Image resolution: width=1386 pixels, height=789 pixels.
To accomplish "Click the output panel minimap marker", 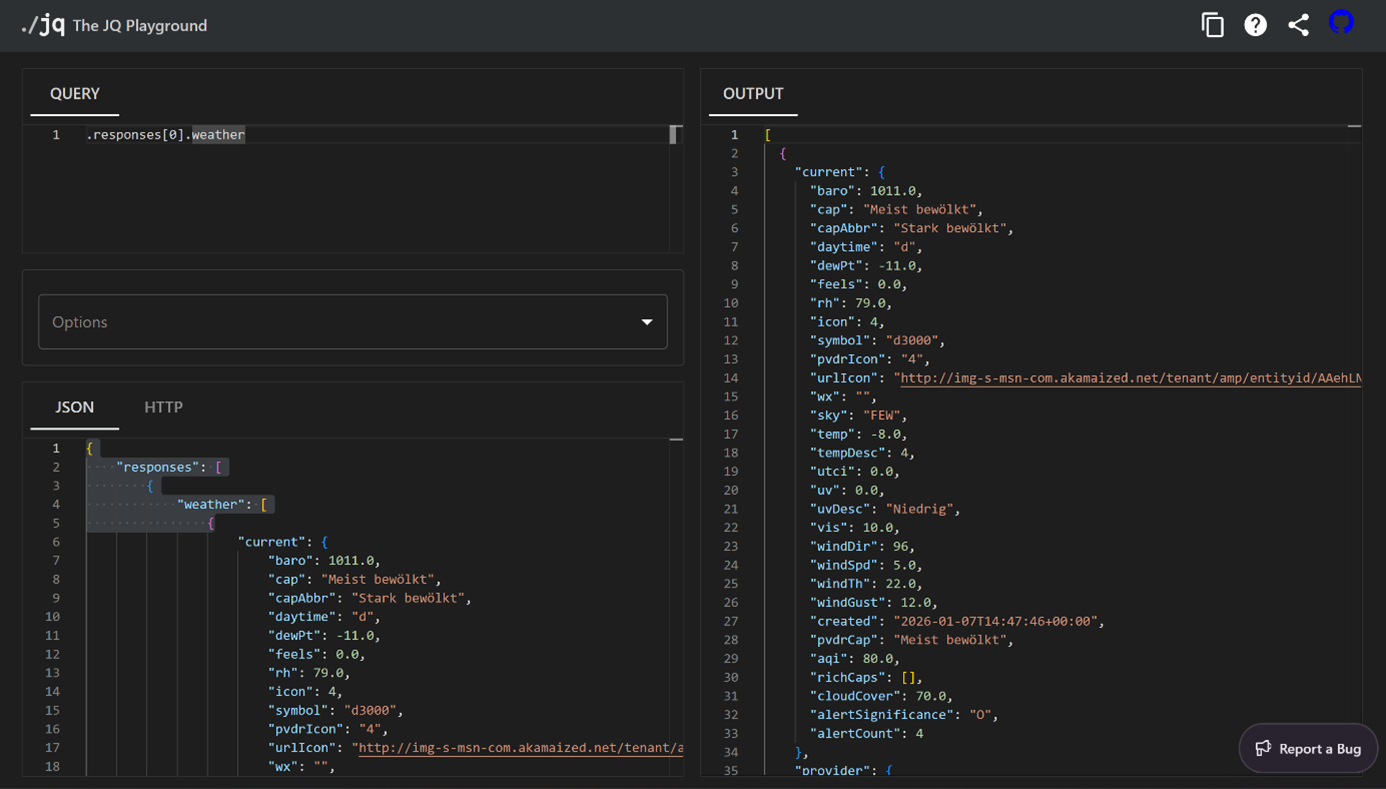I will click(1354, 127).
